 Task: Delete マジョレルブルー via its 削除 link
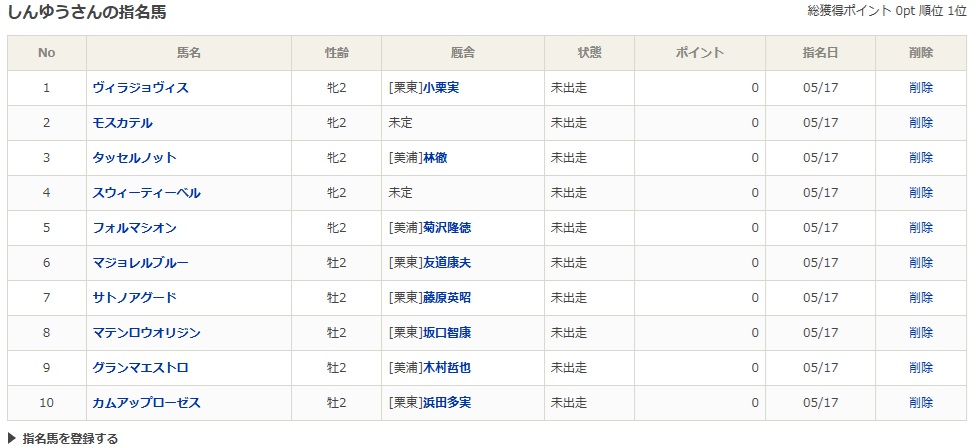921,263
